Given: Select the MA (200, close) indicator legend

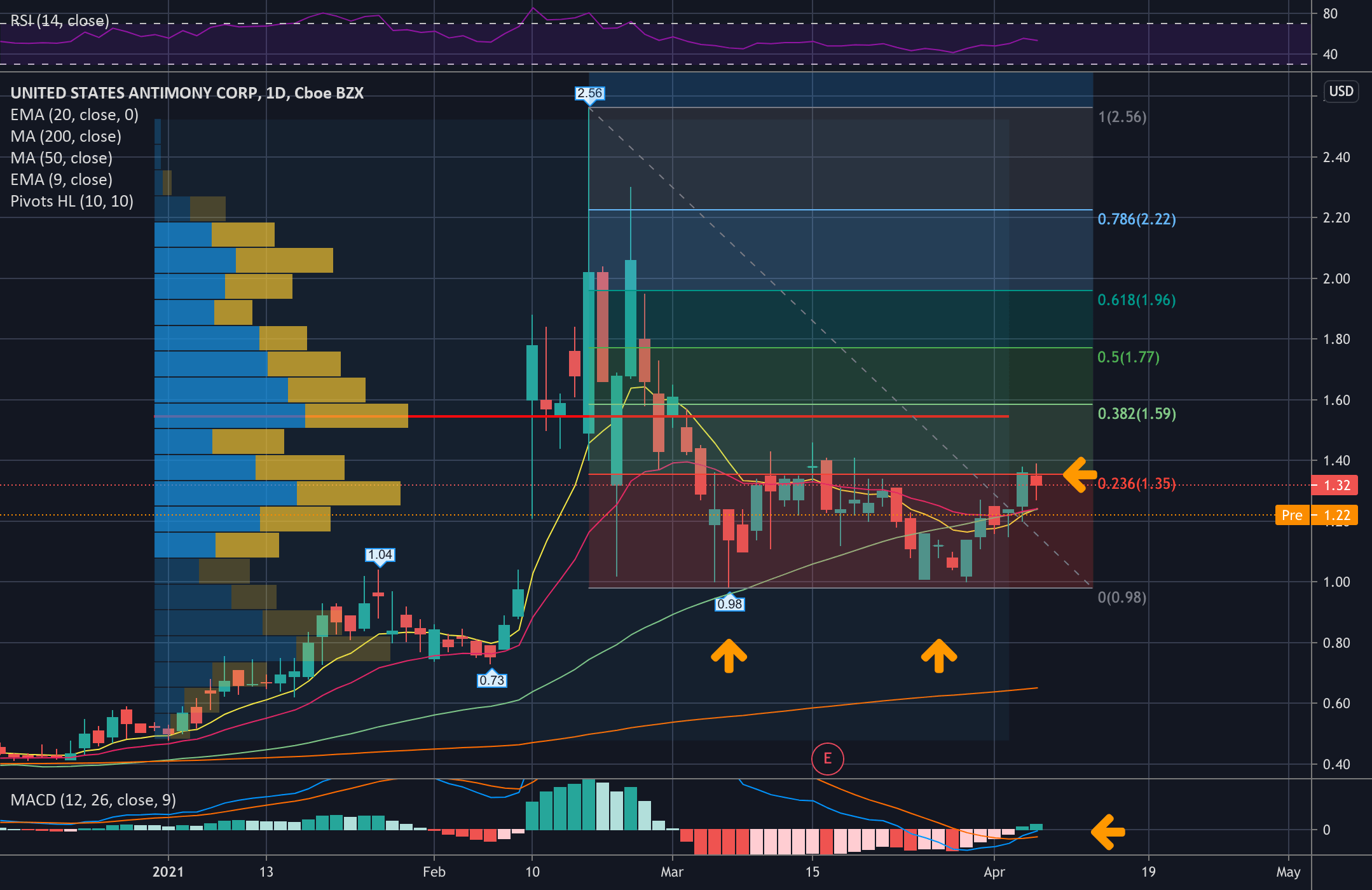Looking at the screenshot, I should (x=65, y=137).
